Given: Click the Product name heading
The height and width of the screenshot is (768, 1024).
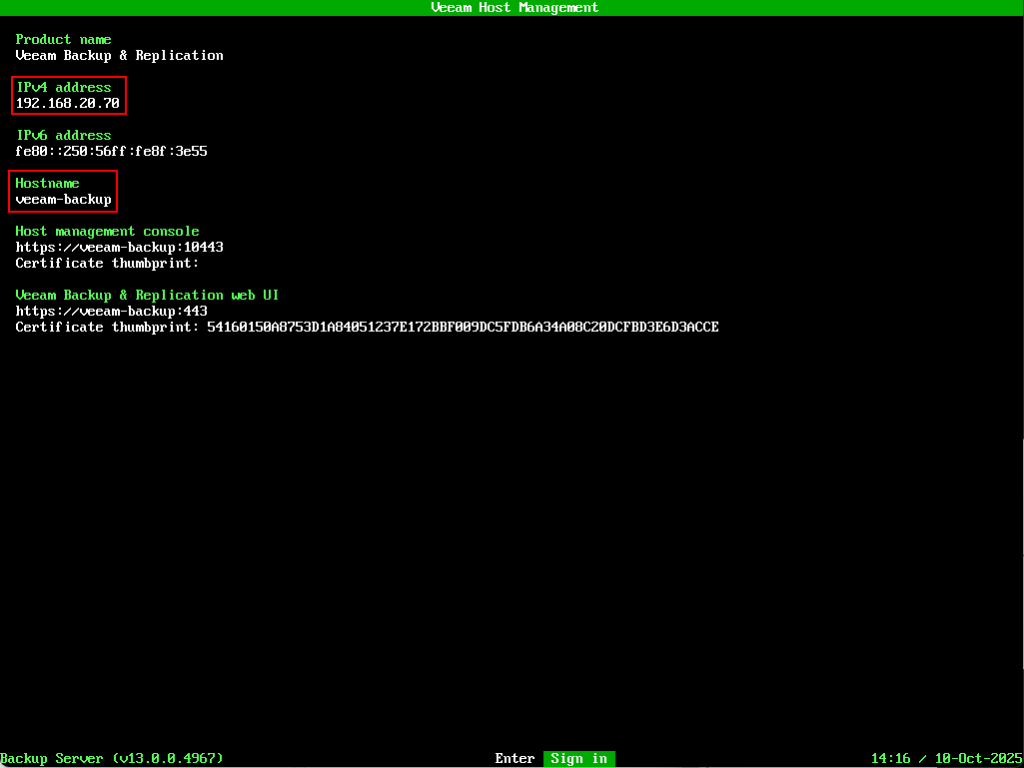Looking at the screenshot, I should 63,39.
